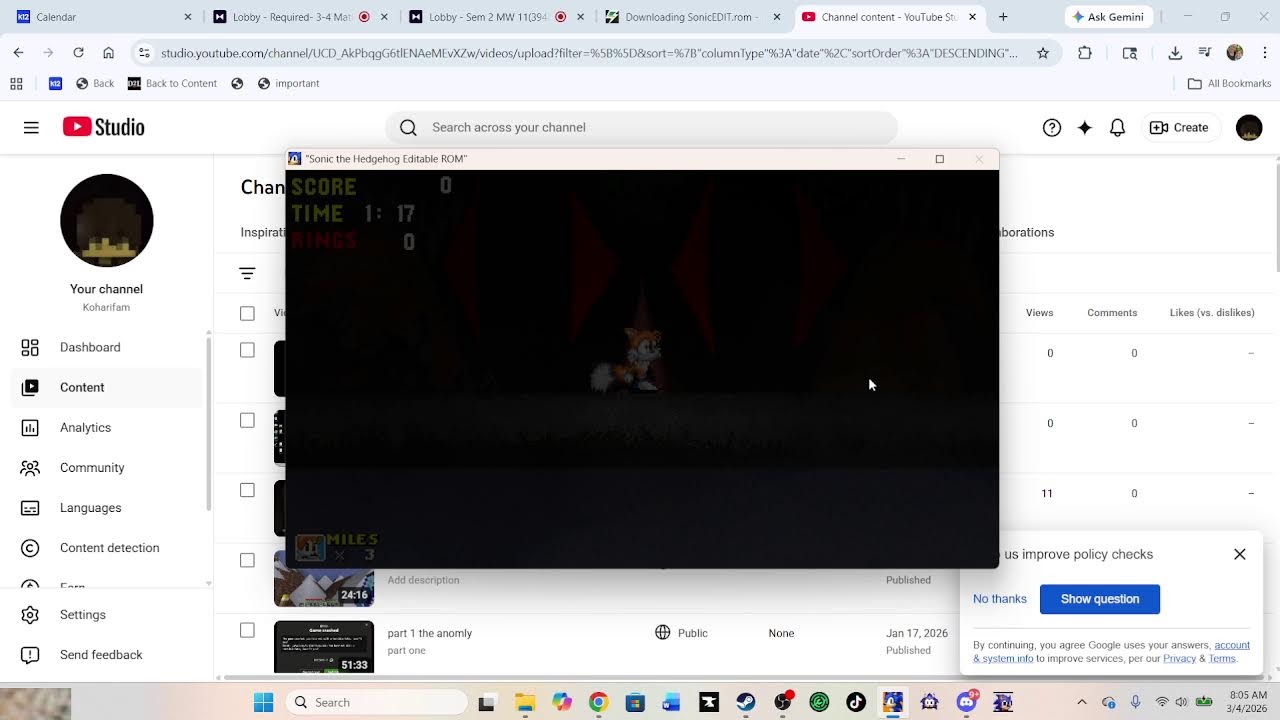Switch to the Downloading SonicEDIT.rom tab
This screenshot has height=720, width=1280.
(694, 17)
